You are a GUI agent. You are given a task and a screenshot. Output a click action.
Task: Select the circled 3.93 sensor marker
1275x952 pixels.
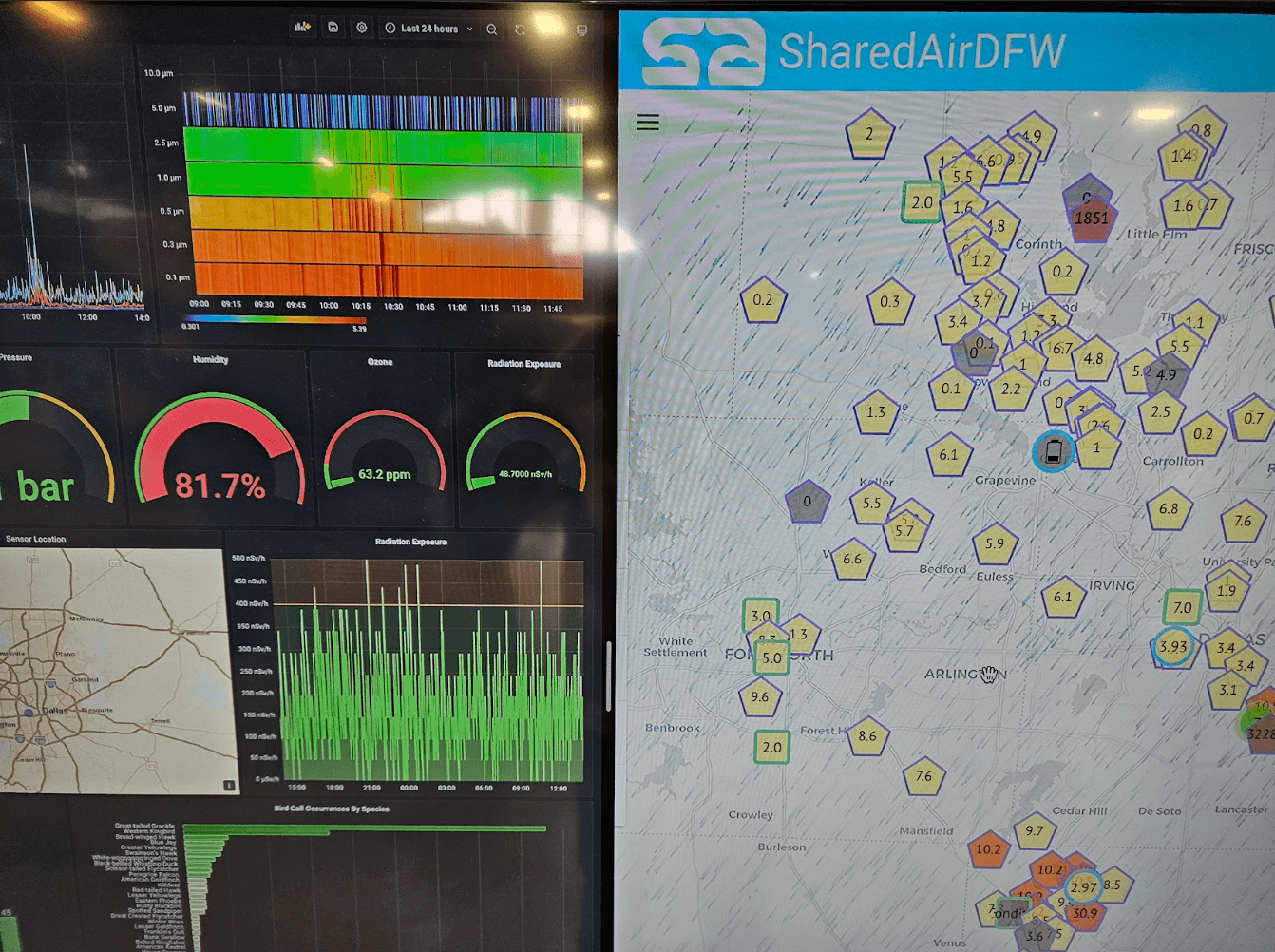click(1173, 647)
